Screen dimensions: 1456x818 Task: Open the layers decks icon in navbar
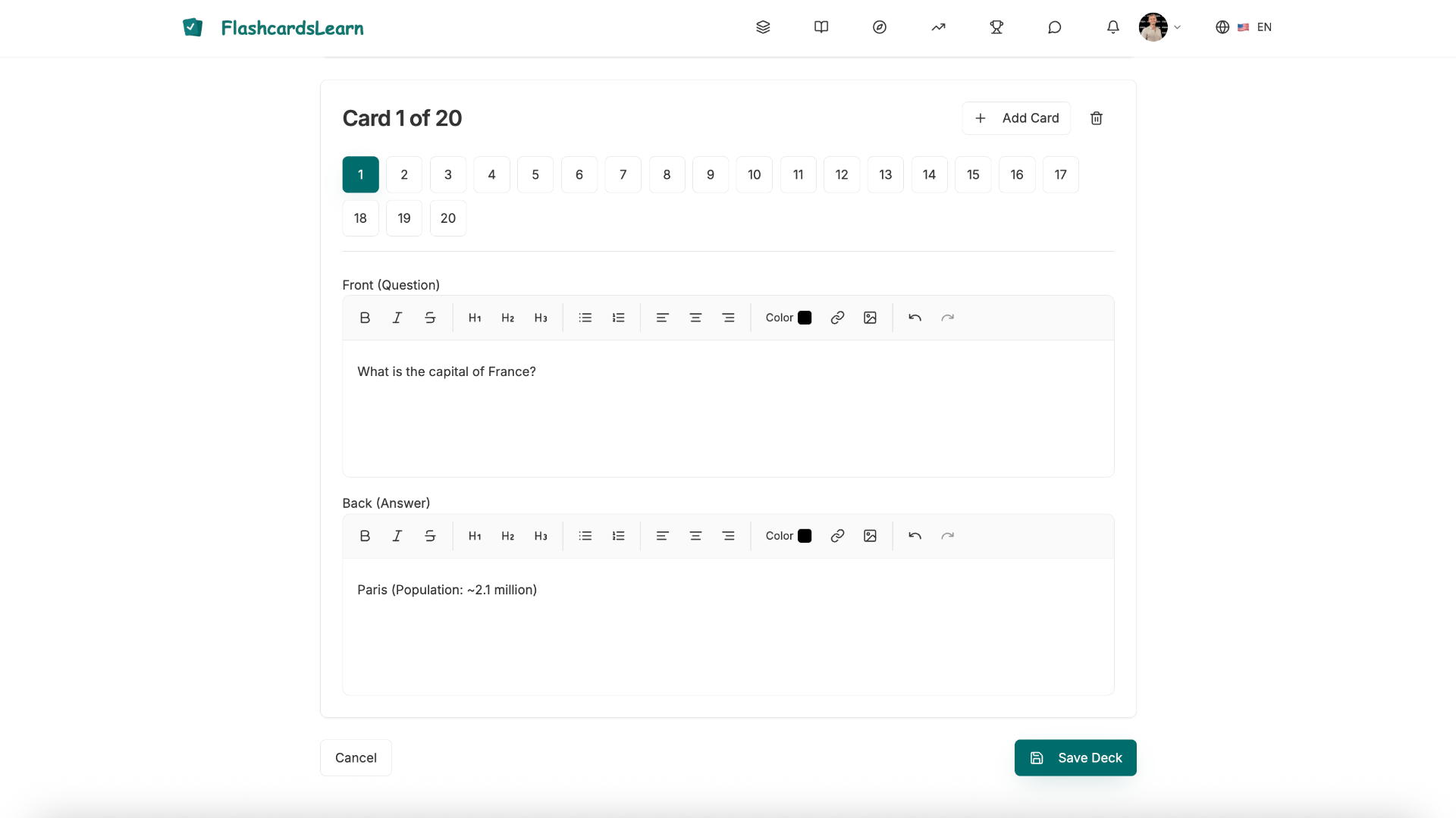click(x=763, y=27)
